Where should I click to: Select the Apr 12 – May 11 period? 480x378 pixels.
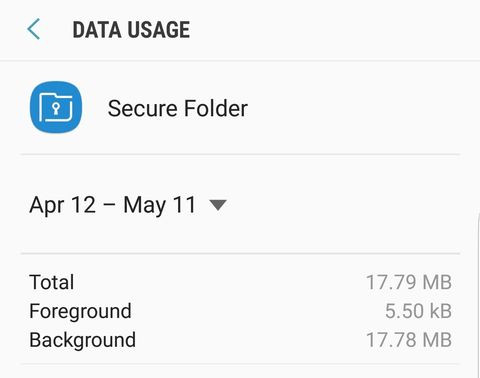128,205
